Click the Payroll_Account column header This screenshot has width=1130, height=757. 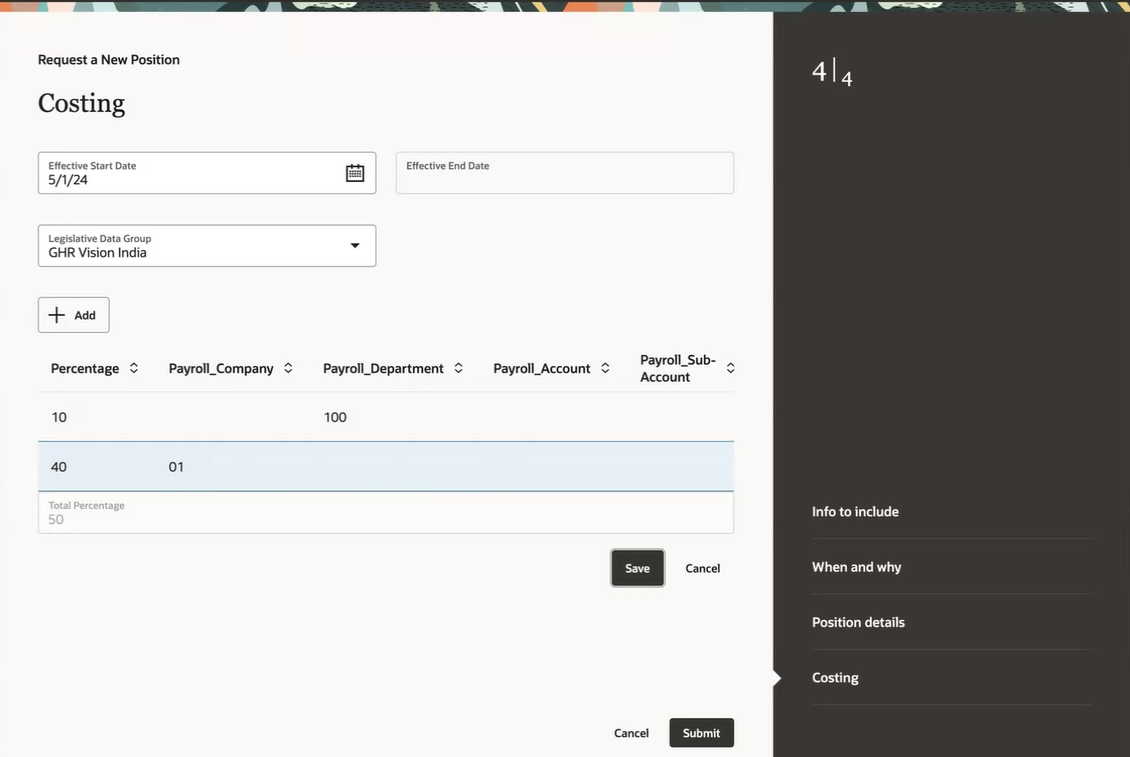pos(542,368)
